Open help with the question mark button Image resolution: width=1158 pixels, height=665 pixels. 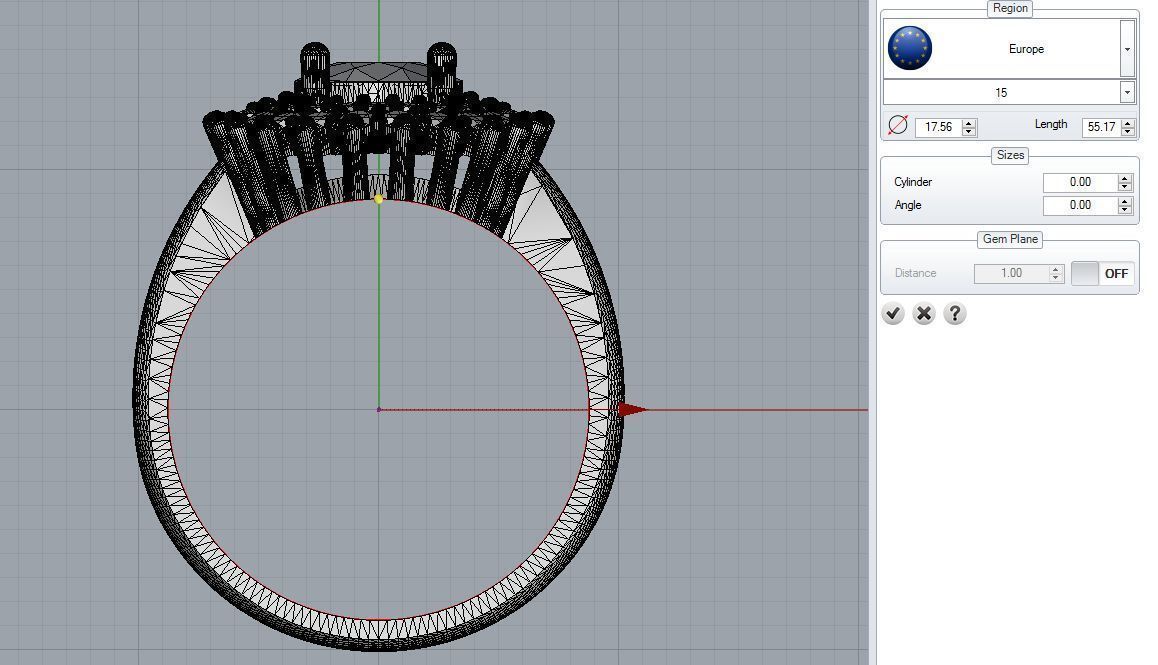[955, 313]
